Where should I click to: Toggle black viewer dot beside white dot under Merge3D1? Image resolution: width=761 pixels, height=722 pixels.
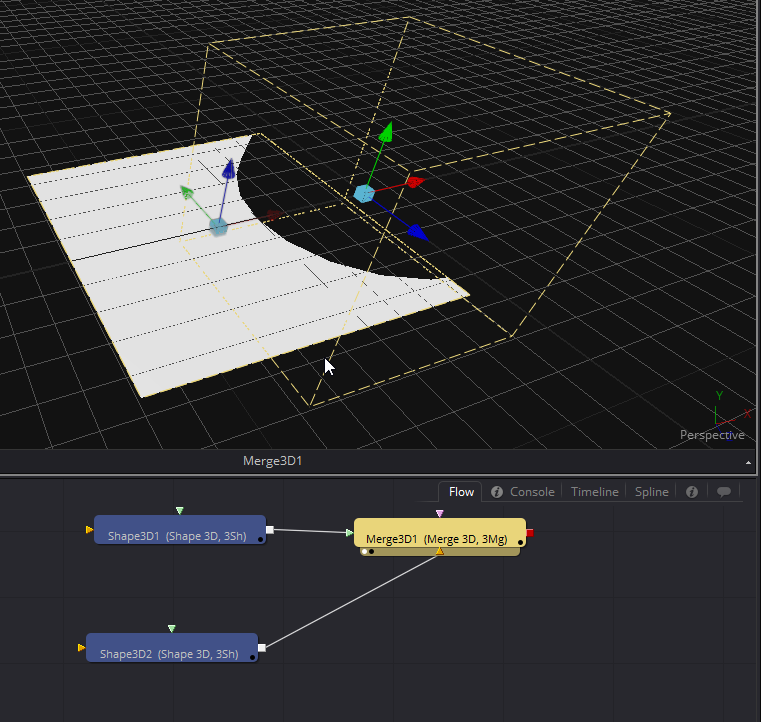click(371, 552)
